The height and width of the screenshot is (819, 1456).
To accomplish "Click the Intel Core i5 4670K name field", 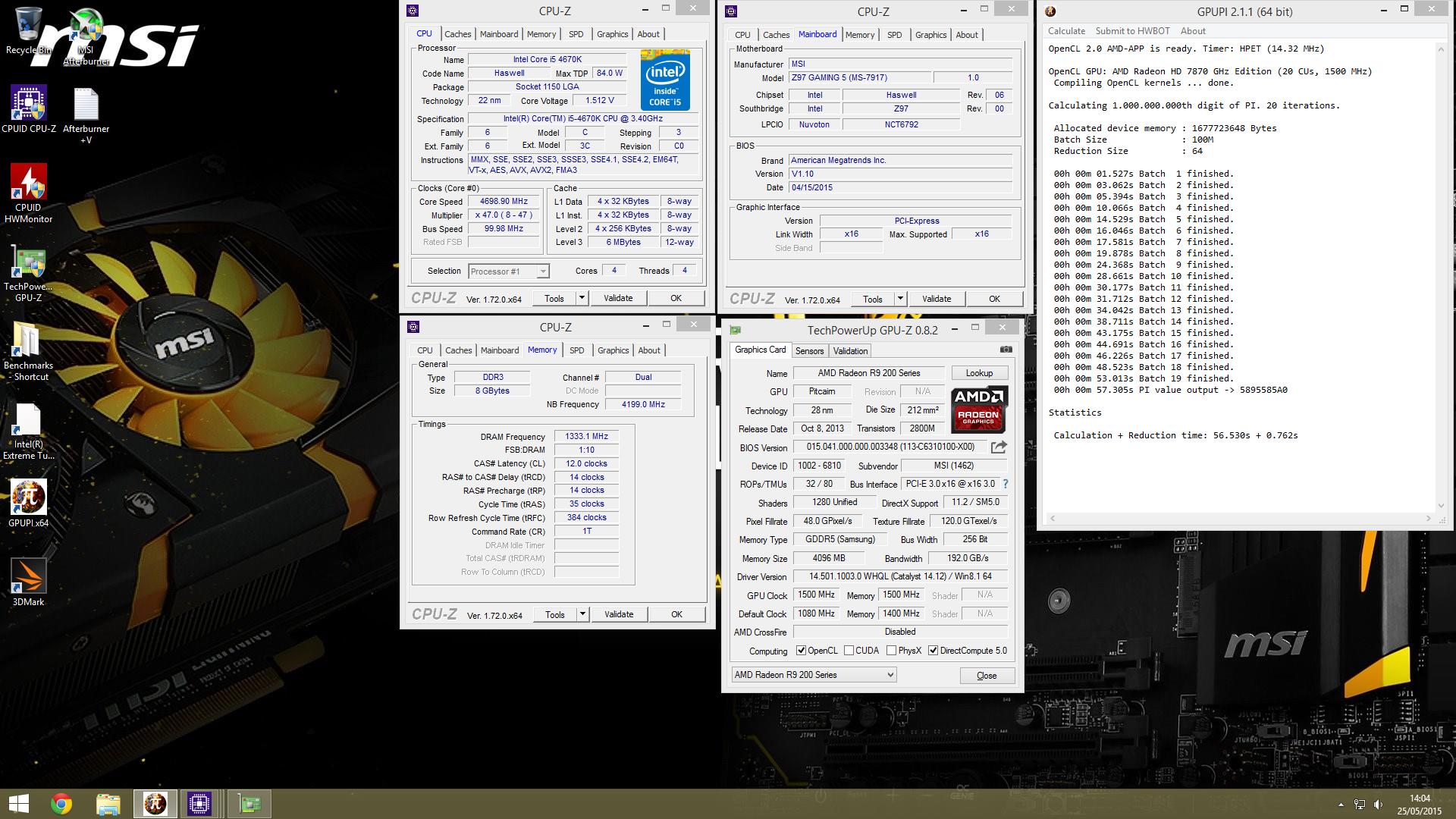I will tap(548, 59).
